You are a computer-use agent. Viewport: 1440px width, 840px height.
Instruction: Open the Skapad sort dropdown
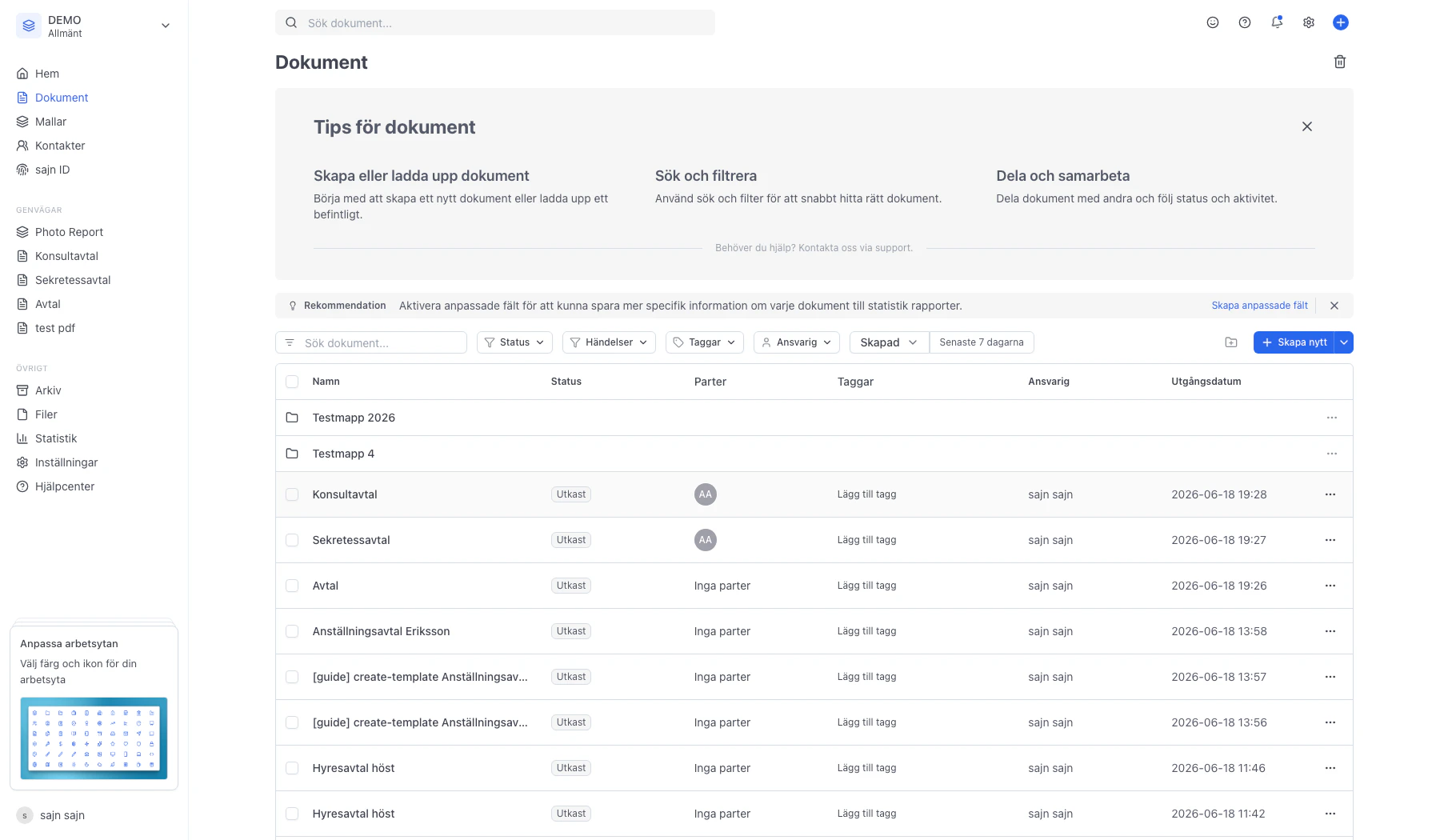tap(889, 342)
